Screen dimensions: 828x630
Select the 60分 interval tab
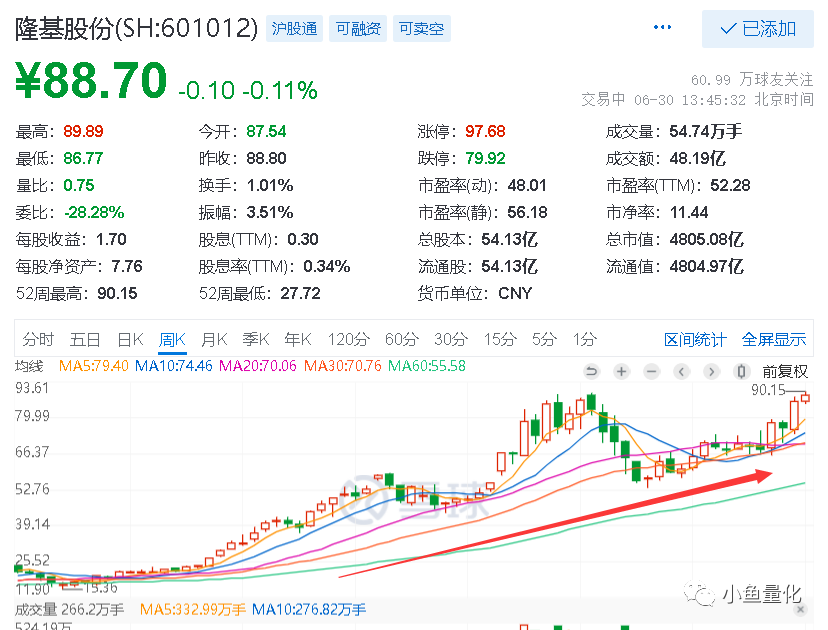tap(402, 339)
